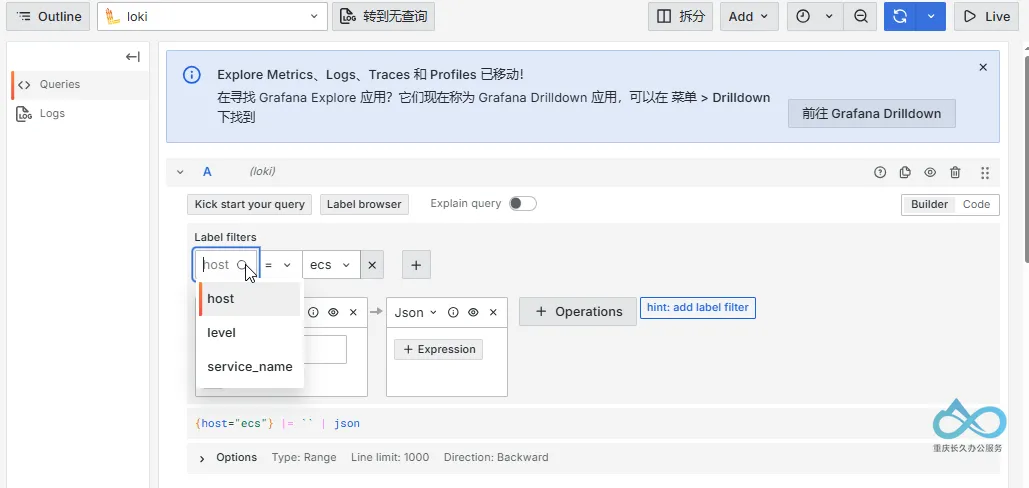Show info for Json operation

(453, 313)
